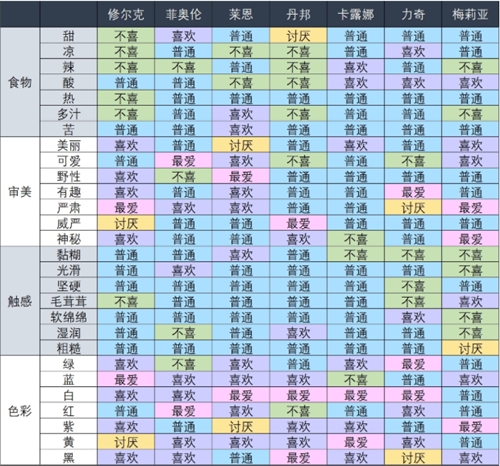Select 梅莉亚's 普通 cell in 白 row
The height and width of the screenshot is (466, 500).
coord(470,395)
